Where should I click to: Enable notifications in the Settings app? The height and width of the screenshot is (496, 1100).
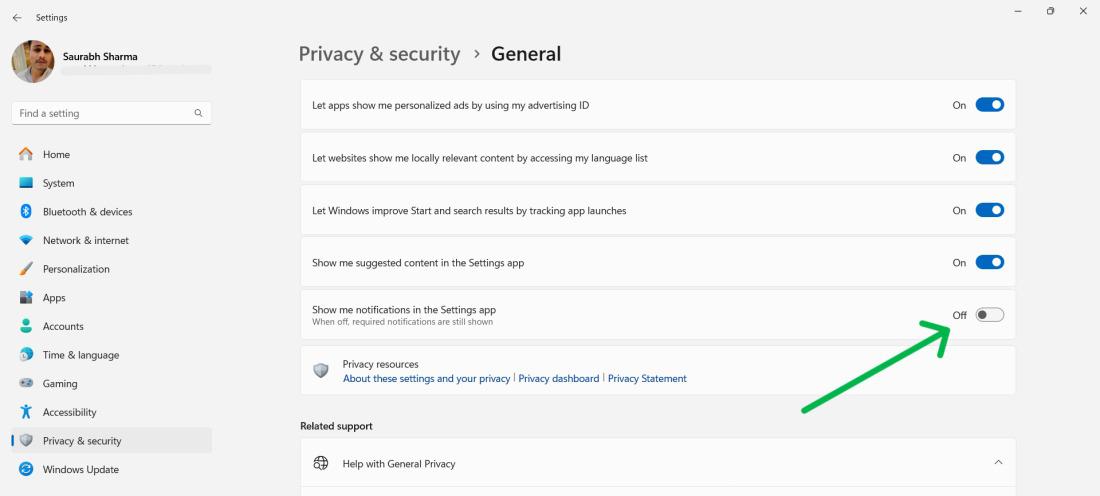pos(989,315)
